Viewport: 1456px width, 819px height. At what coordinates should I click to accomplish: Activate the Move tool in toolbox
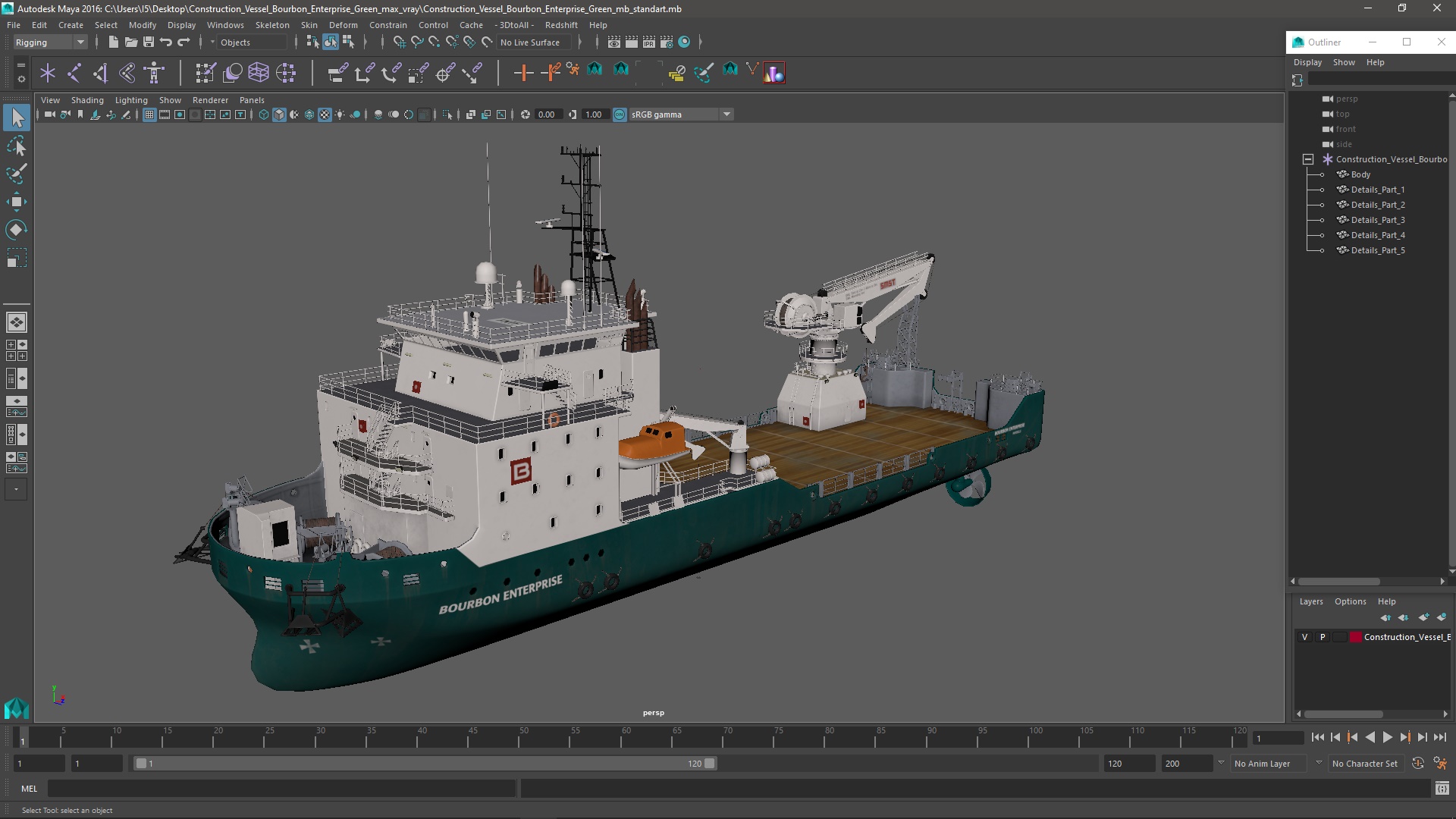point(17,202)
